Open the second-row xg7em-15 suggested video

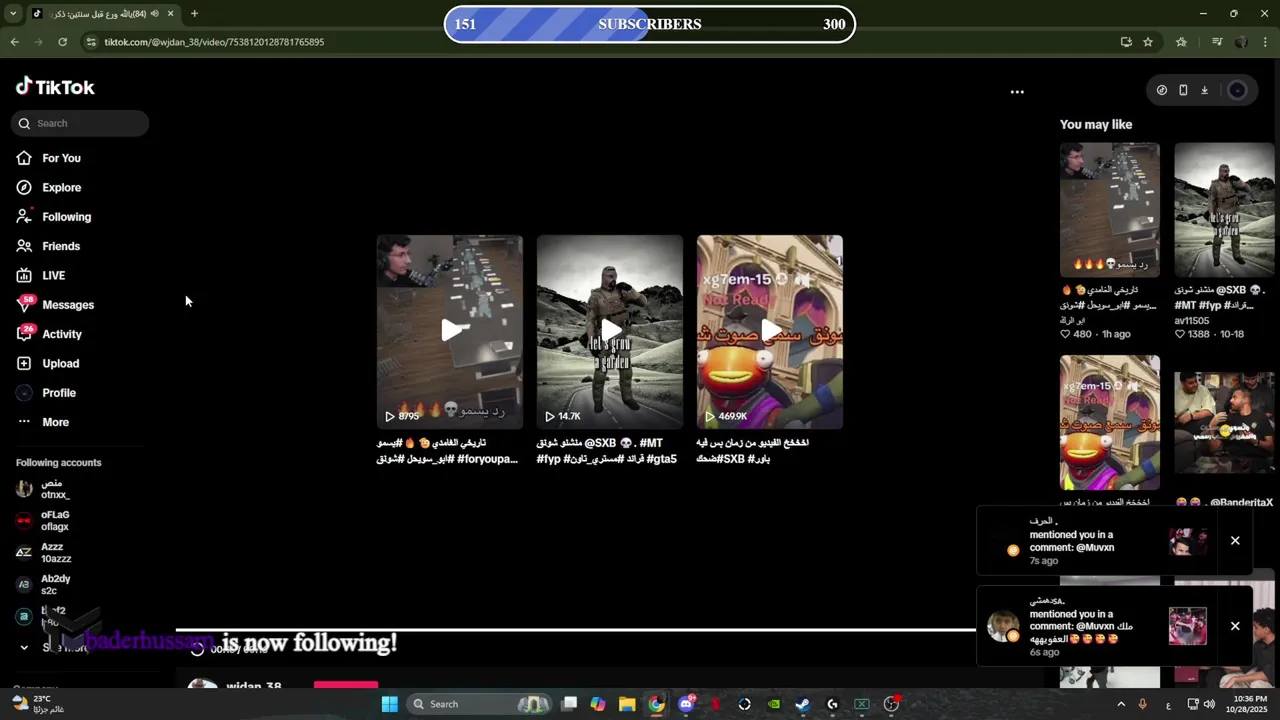pyautogui.click(x=1110, y=423)
